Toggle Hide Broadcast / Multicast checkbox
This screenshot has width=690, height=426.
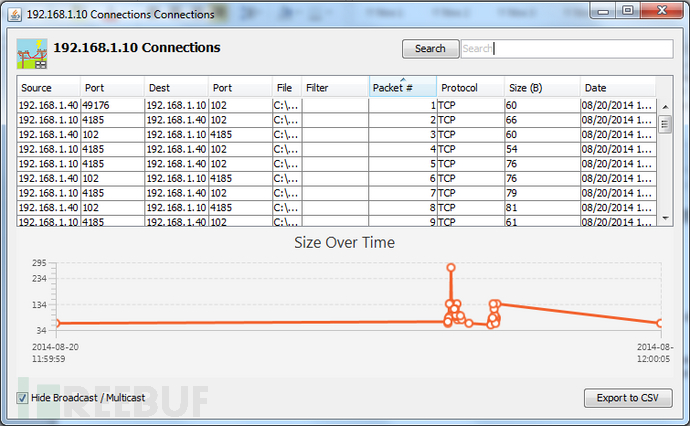[22, 398]
